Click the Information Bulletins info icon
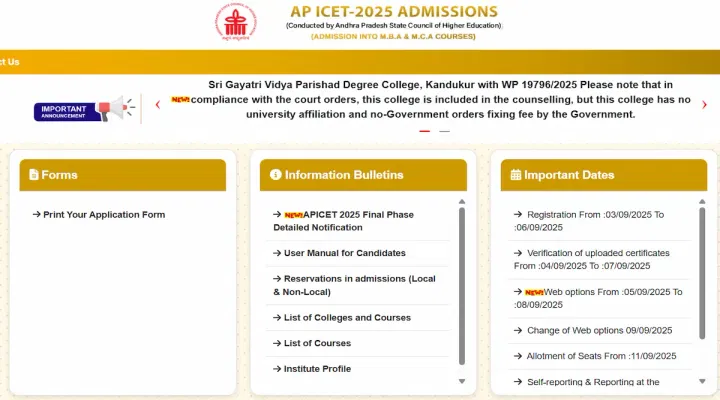 coord(276,175)
